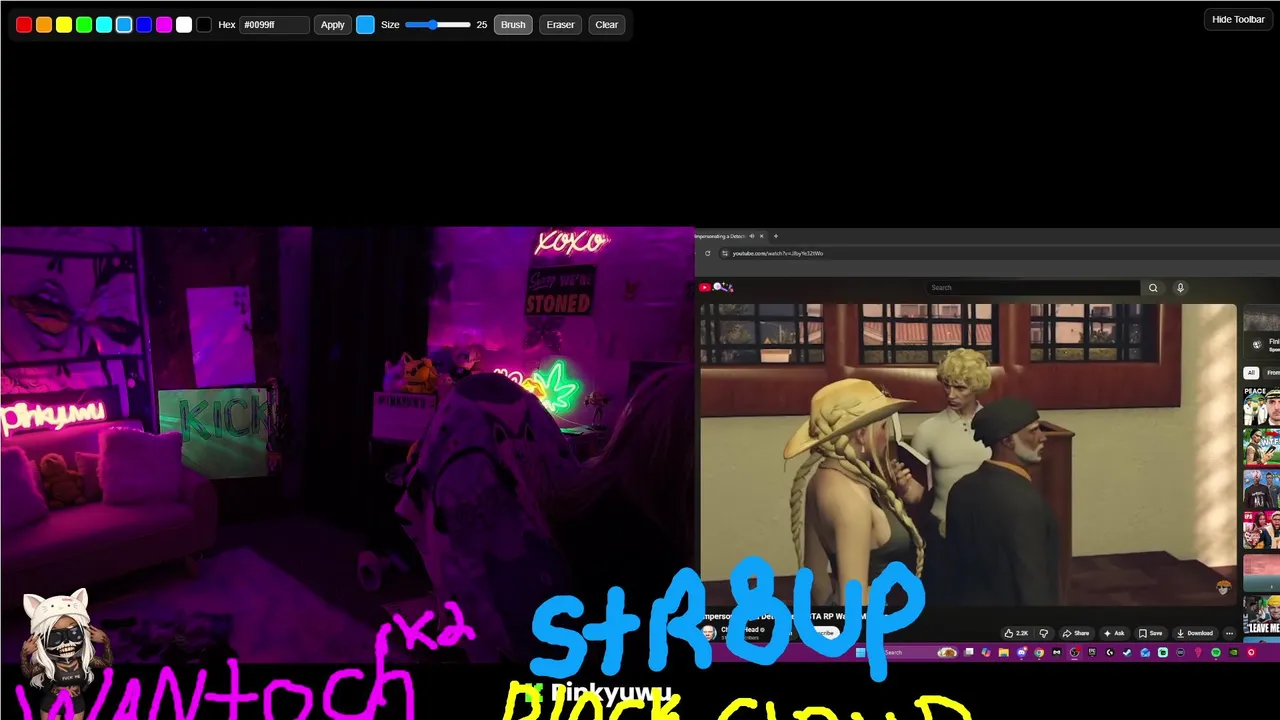Open Epic Games launcher from the taskbar

click(1092, 653)
